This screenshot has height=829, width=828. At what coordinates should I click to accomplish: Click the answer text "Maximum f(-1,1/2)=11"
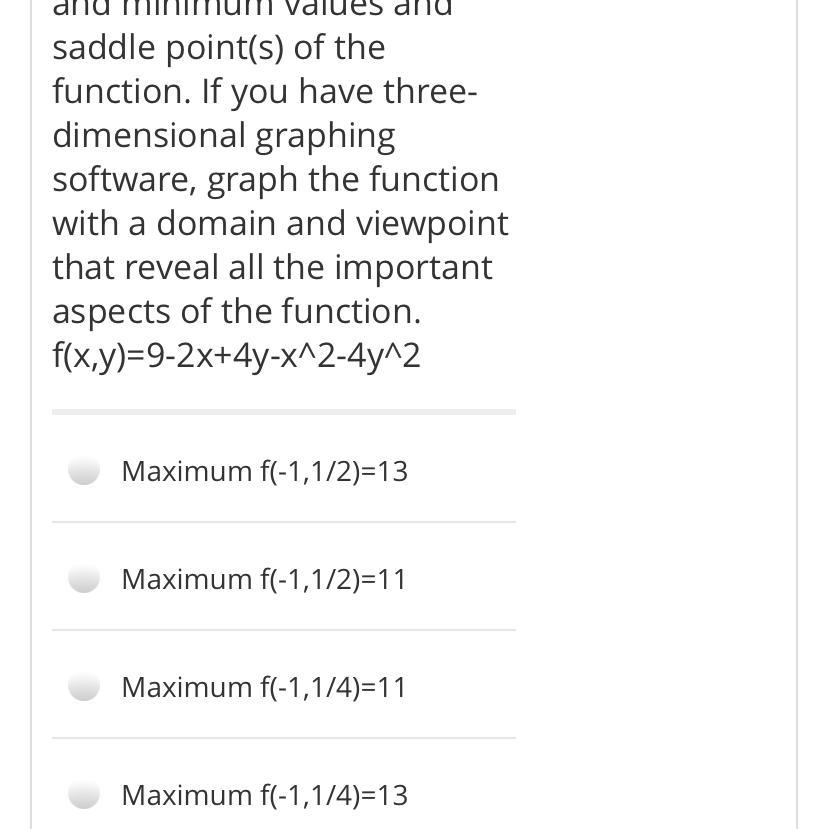point(264,579)
